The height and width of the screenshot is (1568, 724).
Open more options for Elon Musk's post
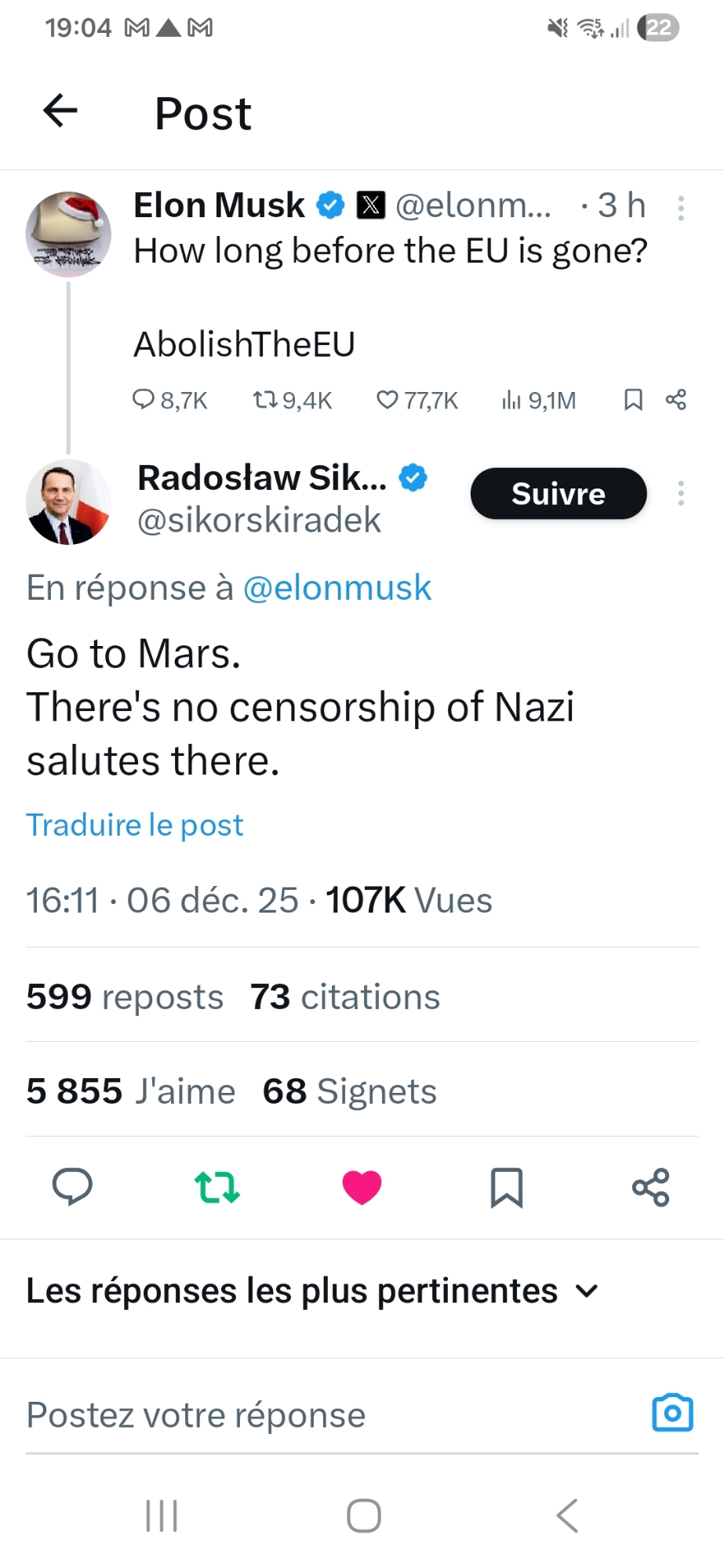(x=681, y=208)
